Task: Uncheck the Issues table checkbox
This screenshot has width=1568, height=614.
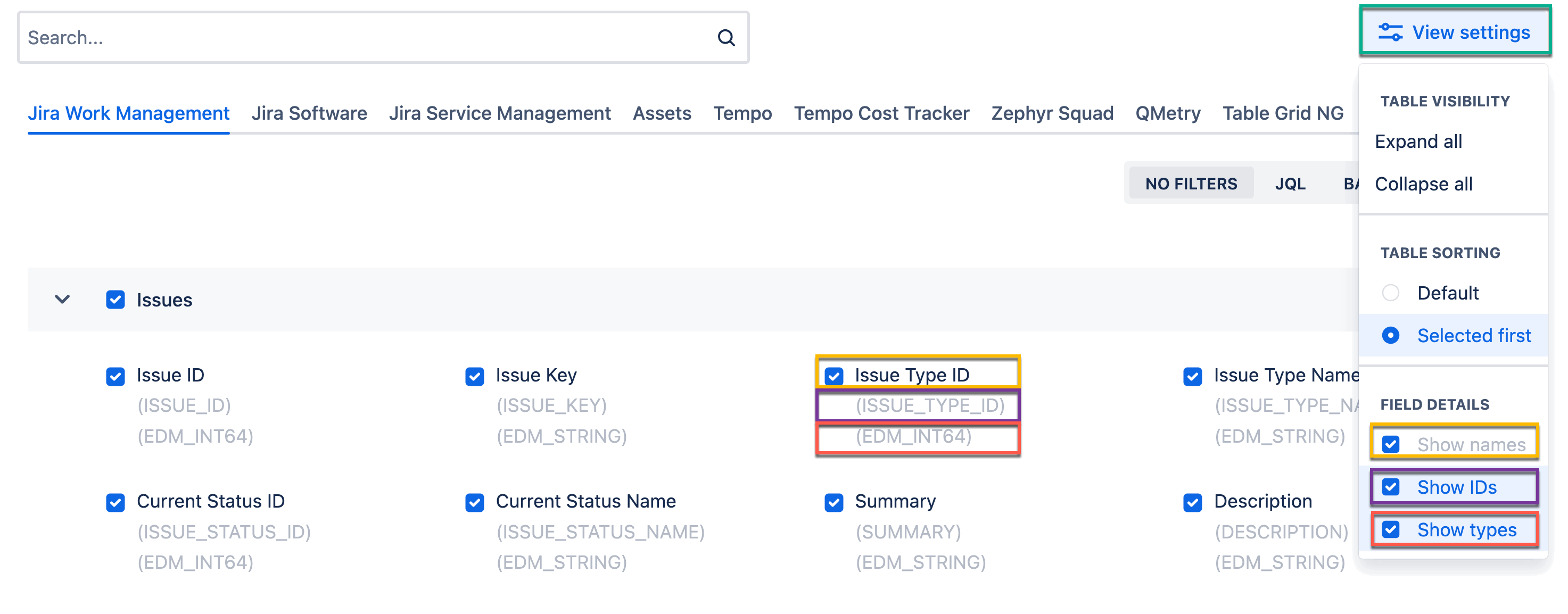Action: tap(115, 300)
